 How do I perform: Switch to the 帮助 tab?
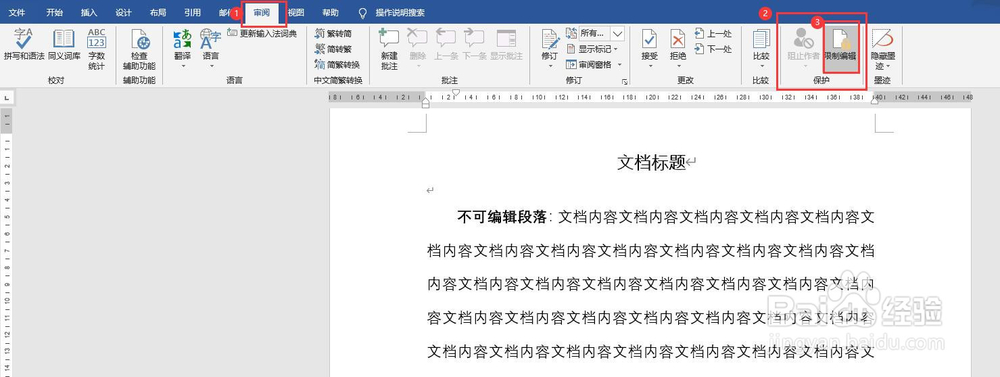point(330,13)
